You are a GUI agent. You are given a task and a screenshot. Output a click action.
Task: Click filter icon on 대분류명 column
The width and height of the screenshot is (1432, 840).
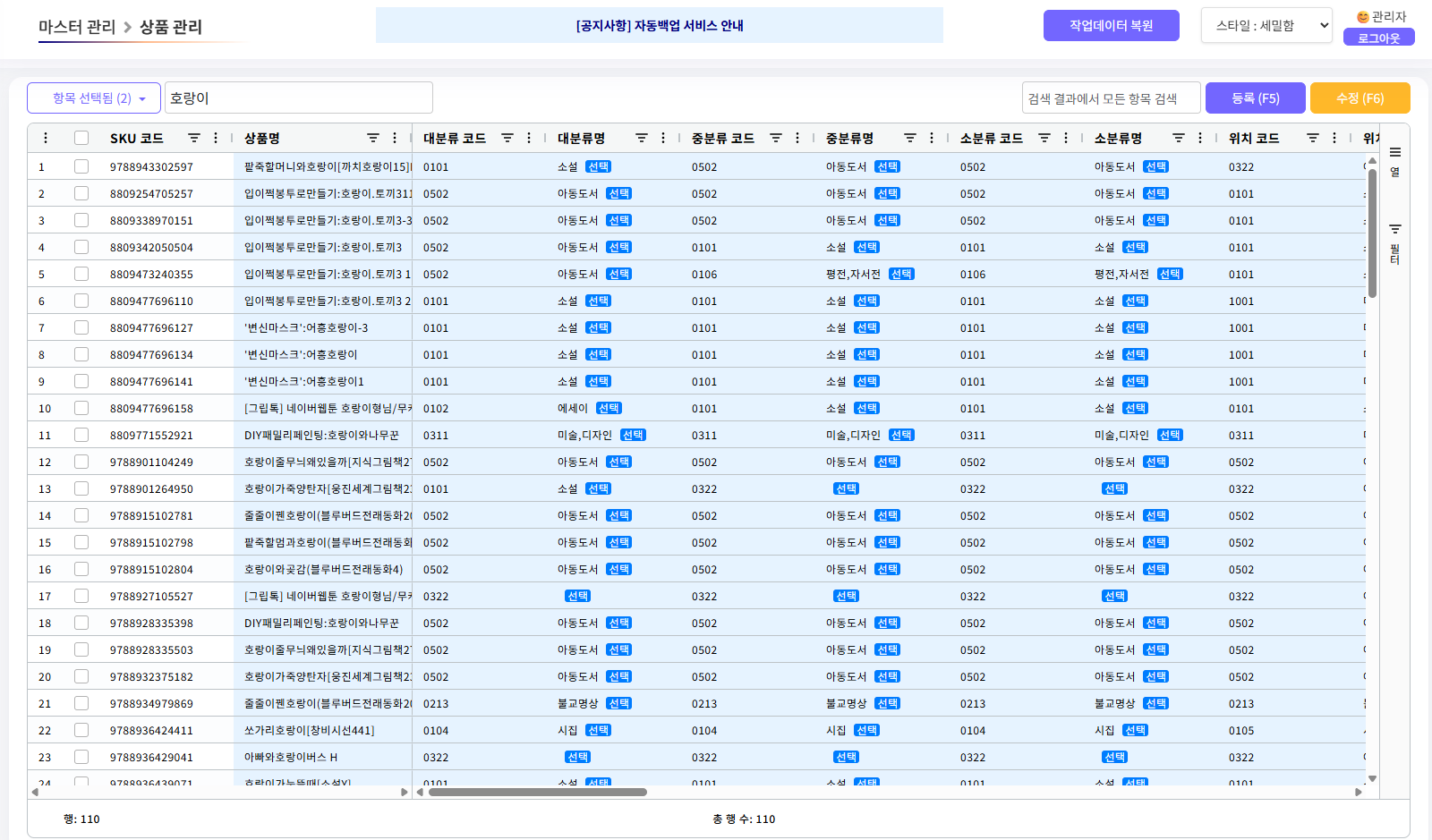pos(641,138)
